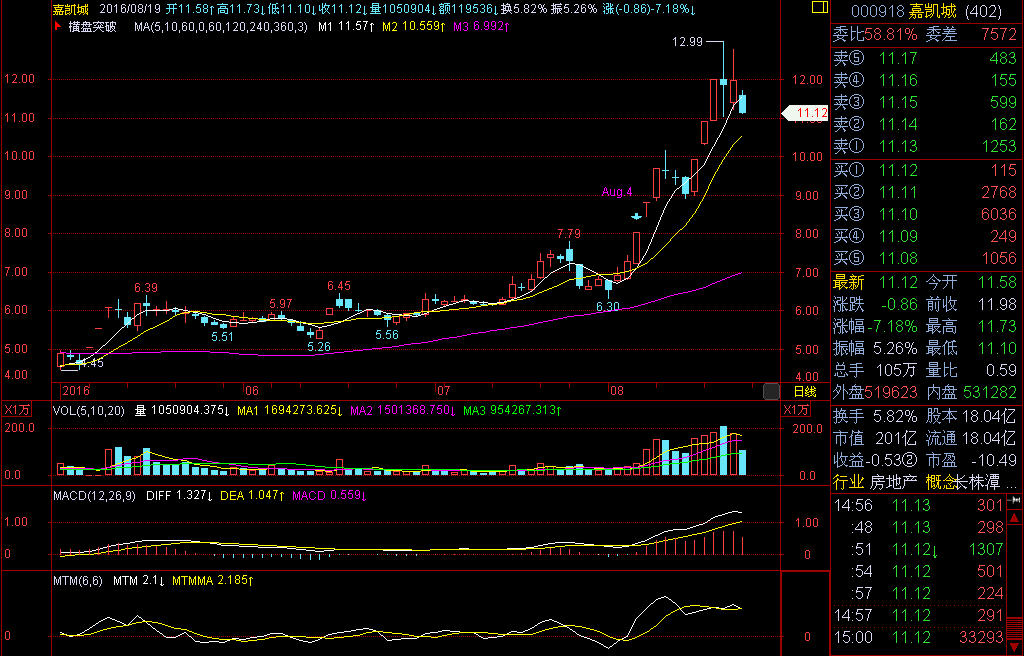
Task: Open the 日线 period selector
Action: [x=805, y=391]
